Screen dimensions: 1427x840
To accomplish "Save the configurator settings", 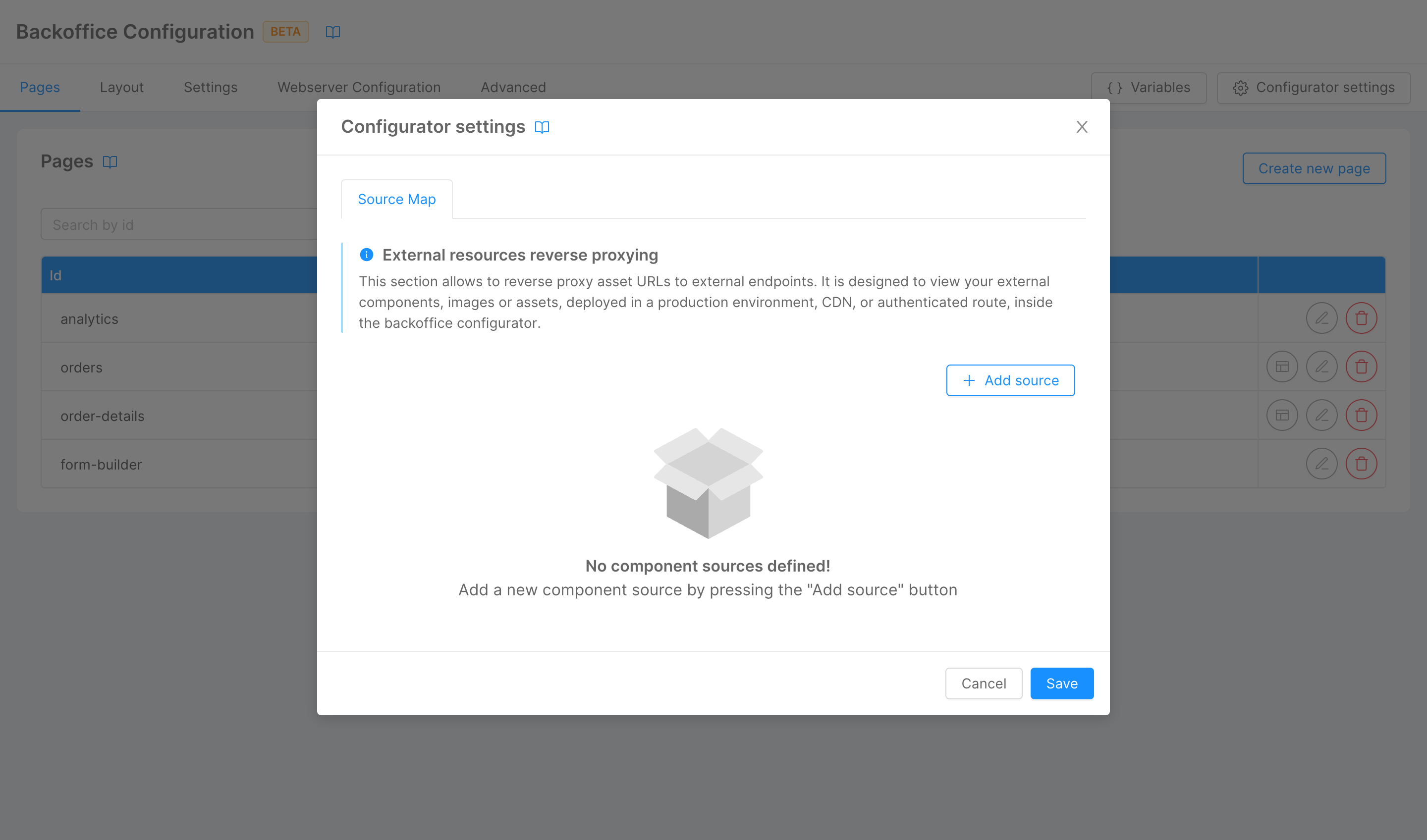I will (1061, 683).
